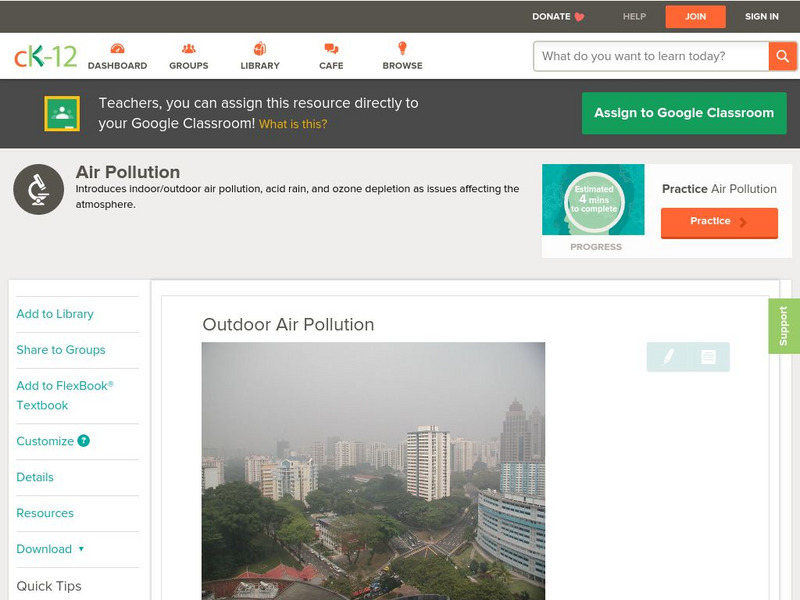
Task: Open the Groups icon
Action: 188,49
